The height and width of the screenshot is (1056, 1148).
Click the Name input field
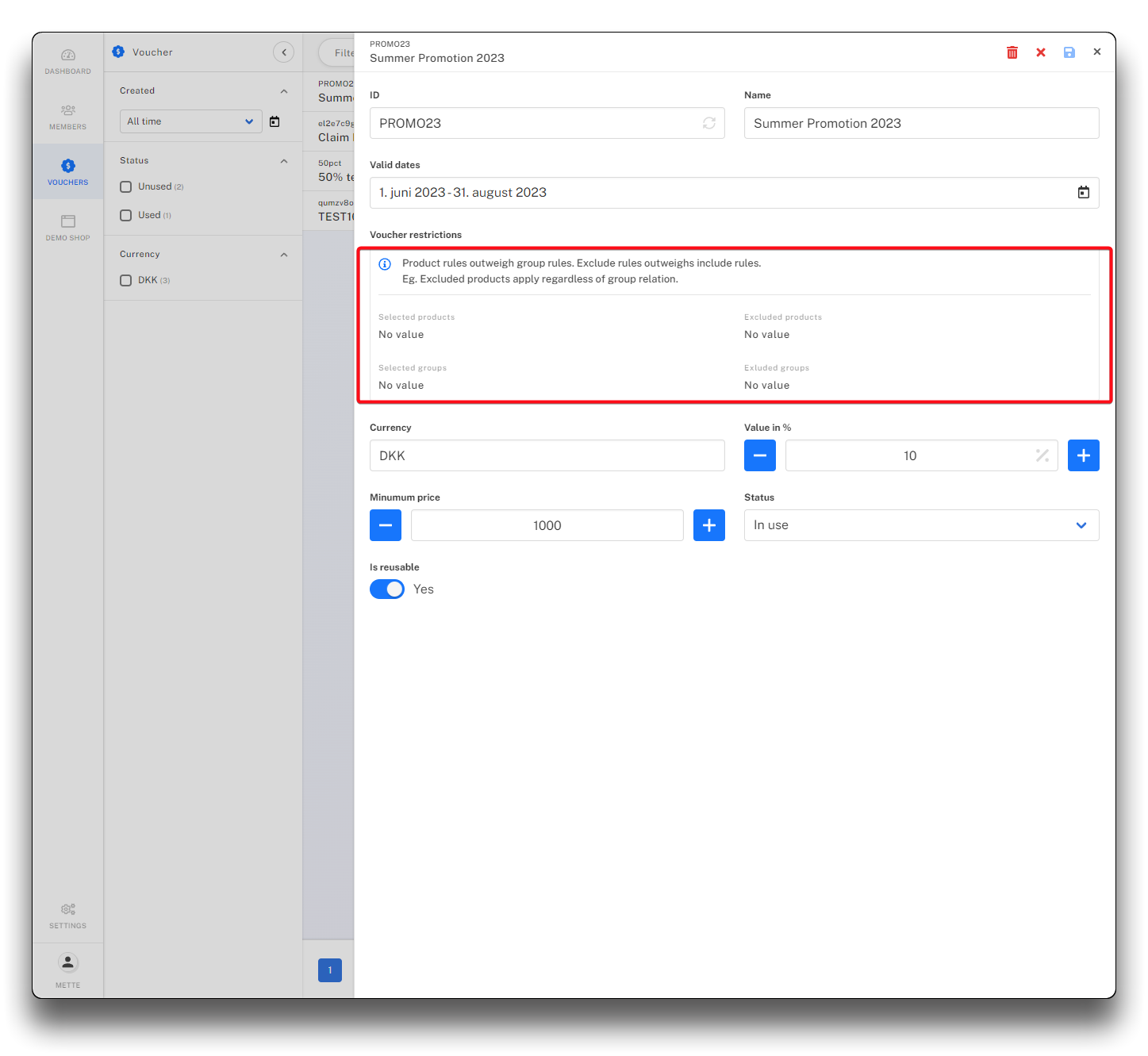920,123
